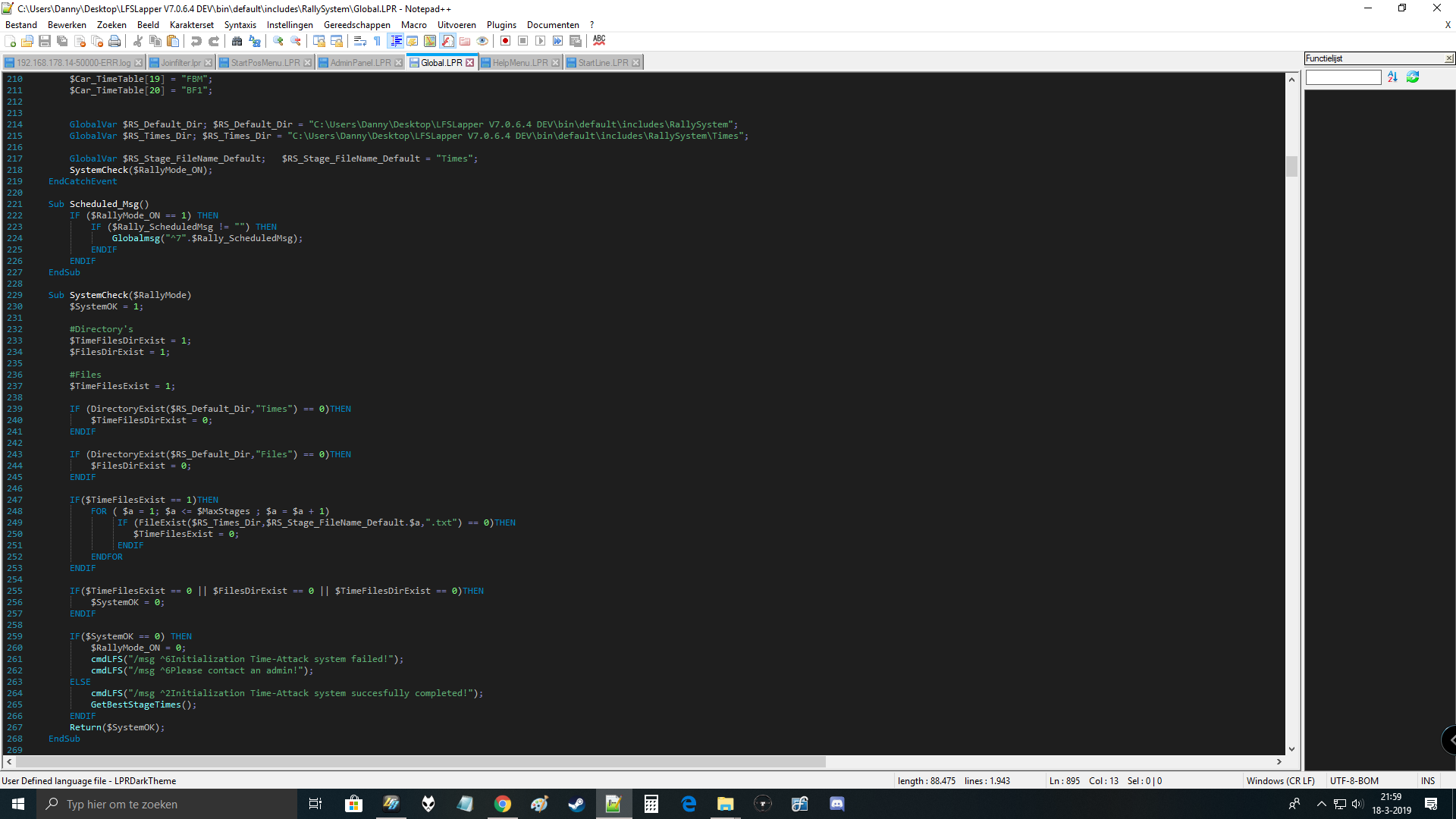Click the Cut scissors icon

(x=138, y=41)
